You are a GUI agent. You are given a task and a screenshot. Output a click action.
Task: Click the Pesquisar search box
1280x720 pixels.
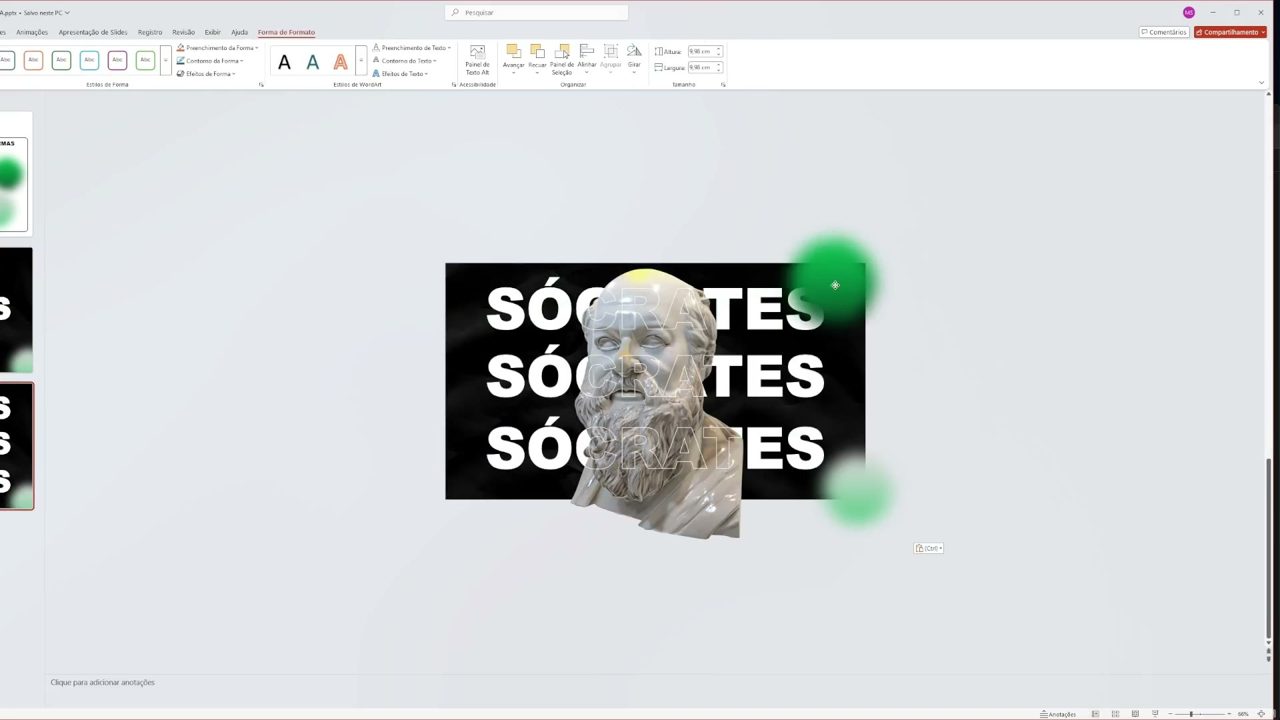(537, 12)
